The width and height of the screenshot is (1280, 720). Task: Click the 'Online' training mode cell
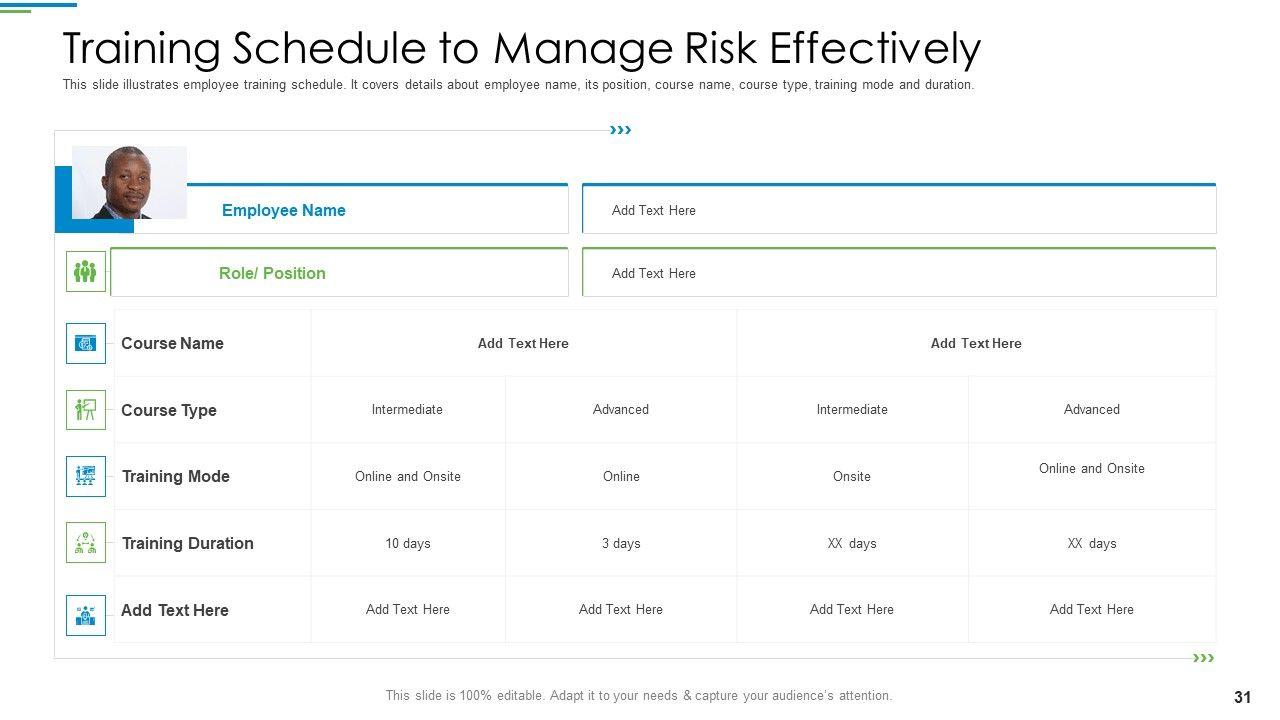pos(621,476)
